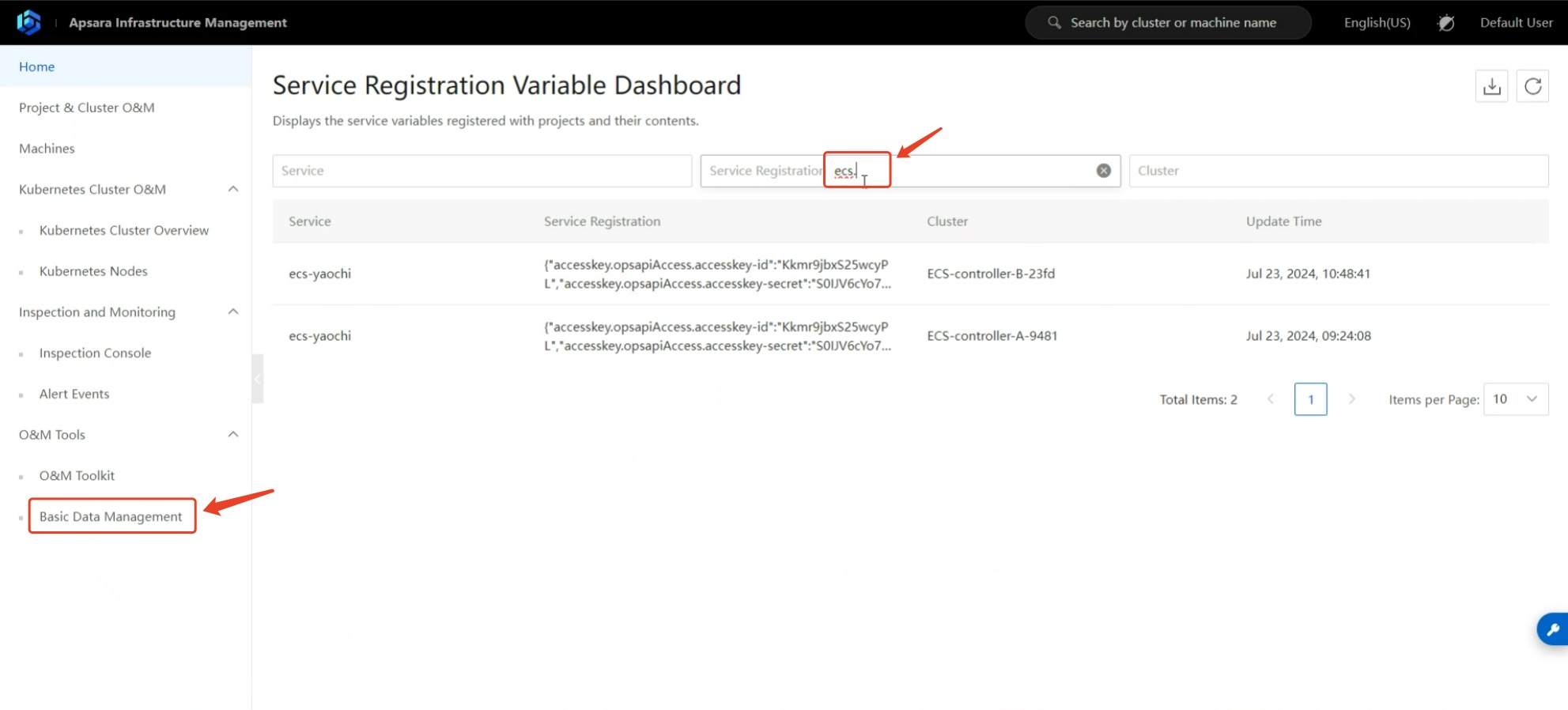
Task: Open Inspection Console
Action: coord(95,353)
